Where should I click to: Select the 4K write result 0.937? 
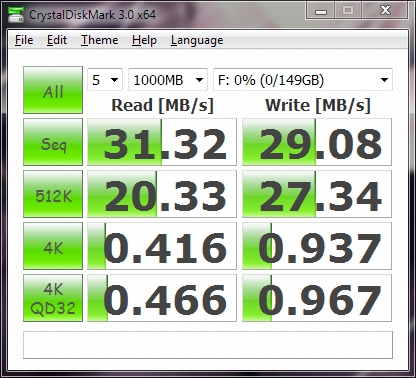tap(317, 246)
